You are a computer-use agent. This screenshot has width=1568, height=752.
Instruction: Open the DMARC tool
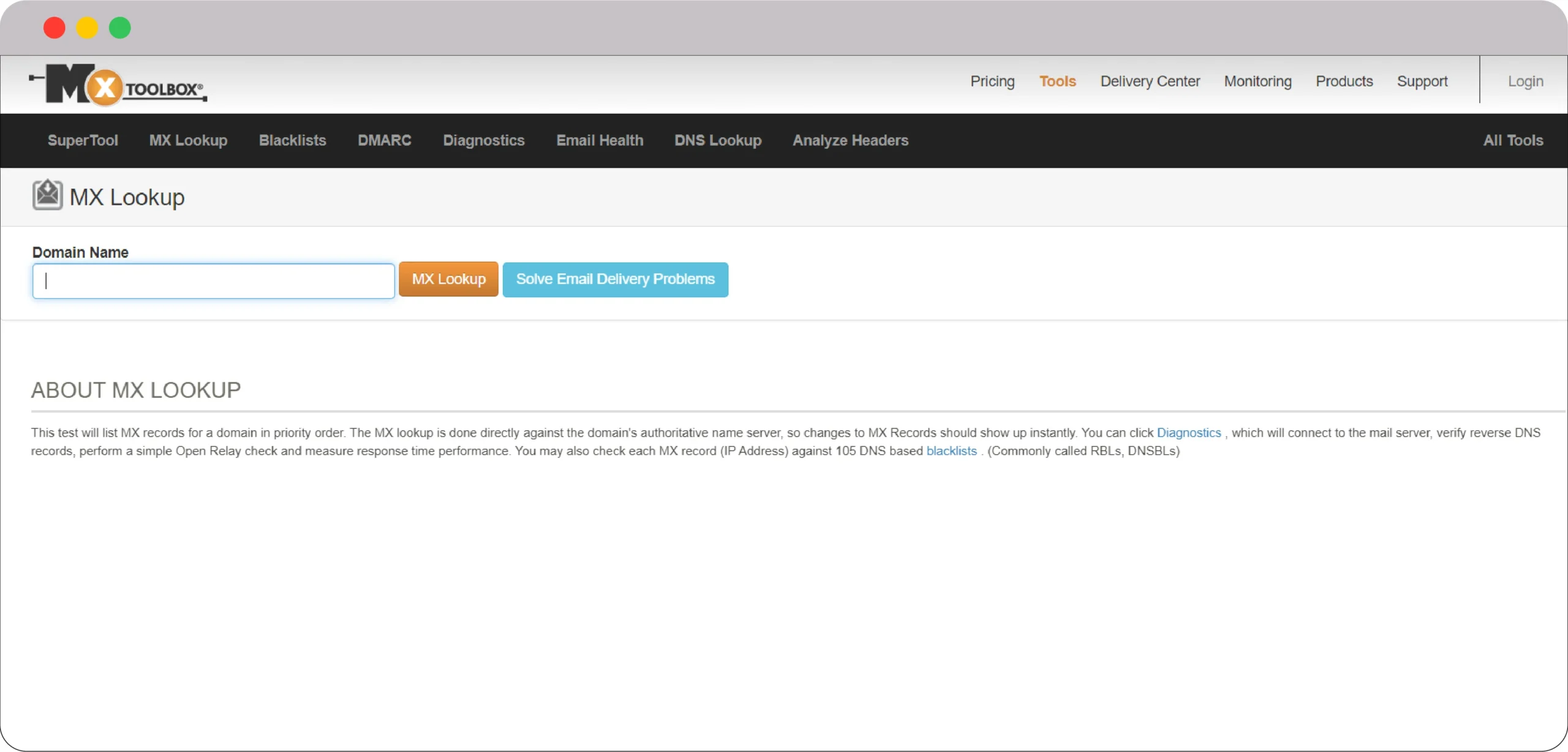[384, 140]
